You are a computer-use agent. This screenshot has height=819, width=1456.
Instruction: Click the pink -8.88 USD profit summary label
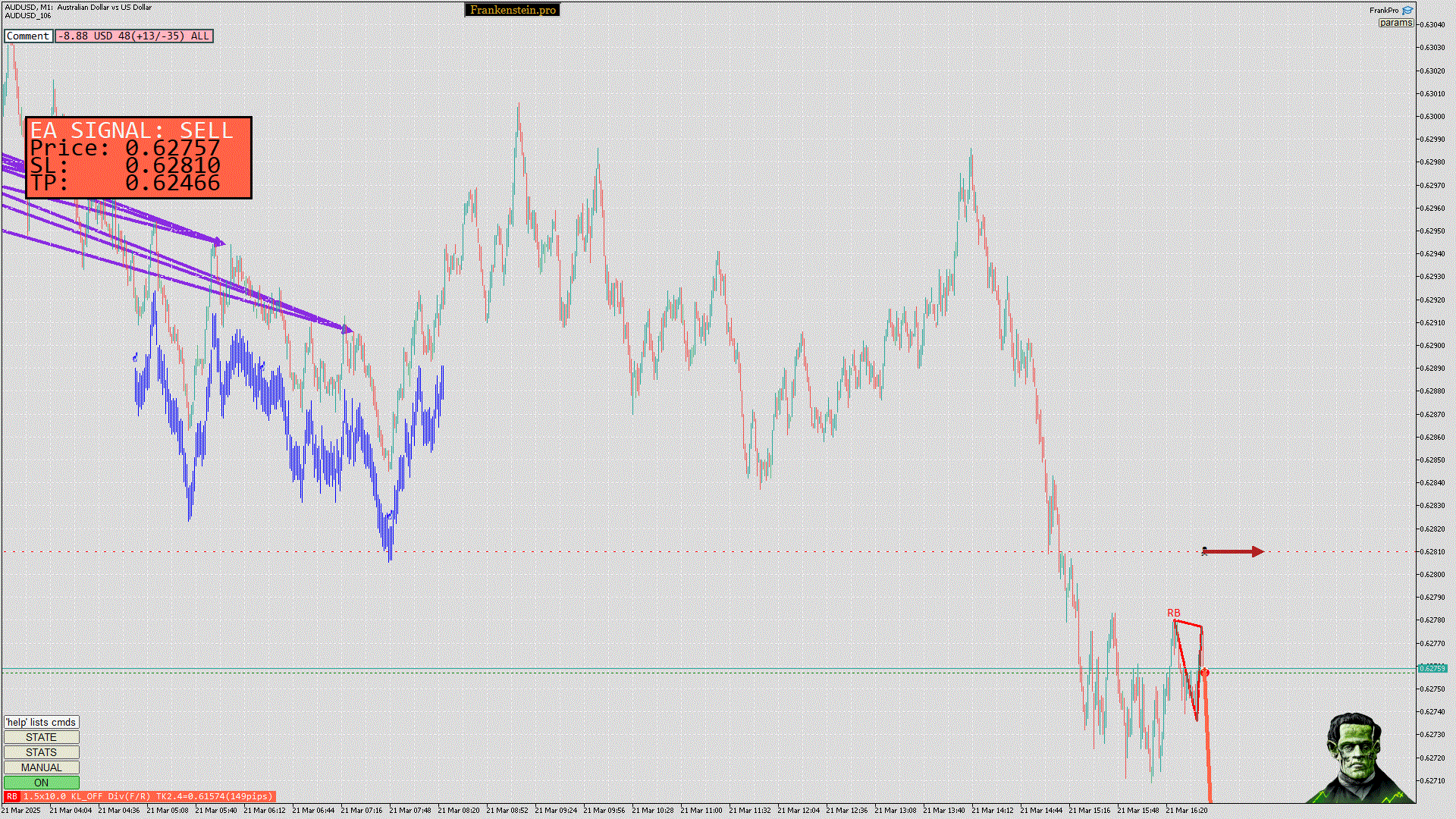click(x=134, y=36)
